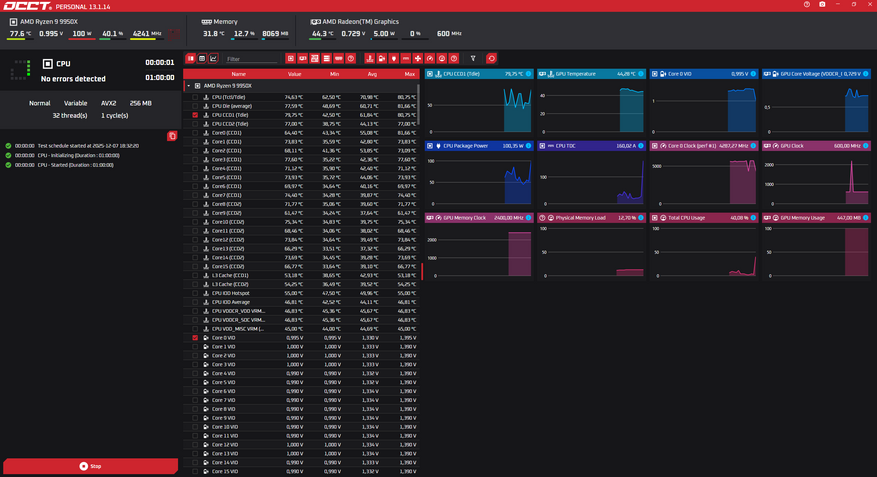Open the help icon in title bar
Image resolution: width=877 pixels, height=477 pixels.
pyautogui.click(x=807, y=5)
